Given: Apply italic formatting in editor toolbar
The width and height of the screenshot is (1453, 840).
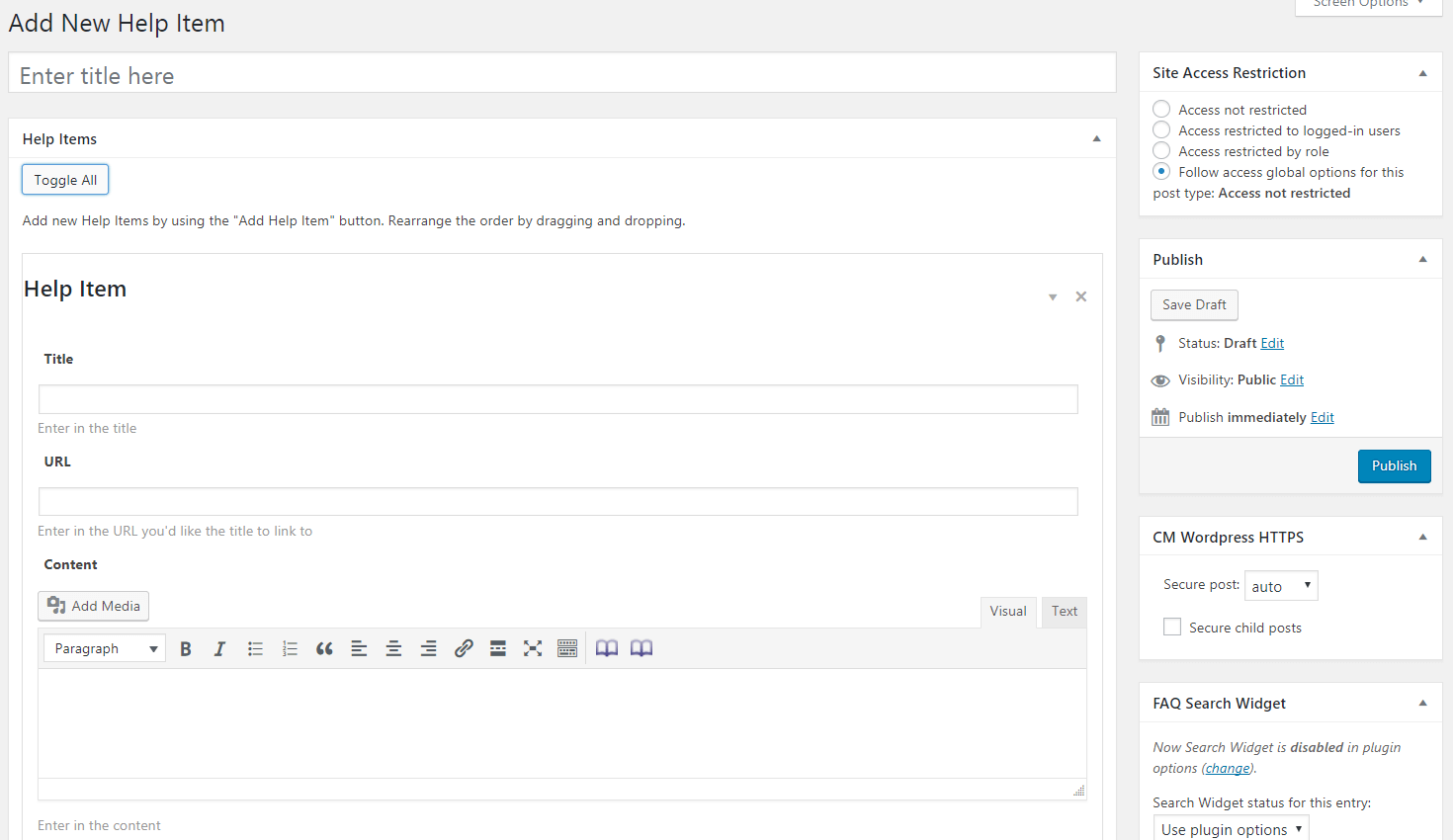Looking at the screenshot, I should 219,649.
